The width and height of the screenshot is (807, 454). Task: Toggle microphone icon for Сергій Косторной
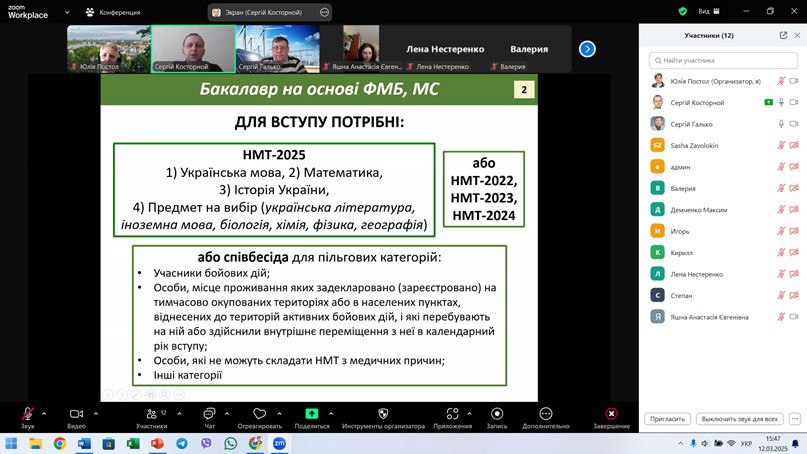click(x=781, y=102)
